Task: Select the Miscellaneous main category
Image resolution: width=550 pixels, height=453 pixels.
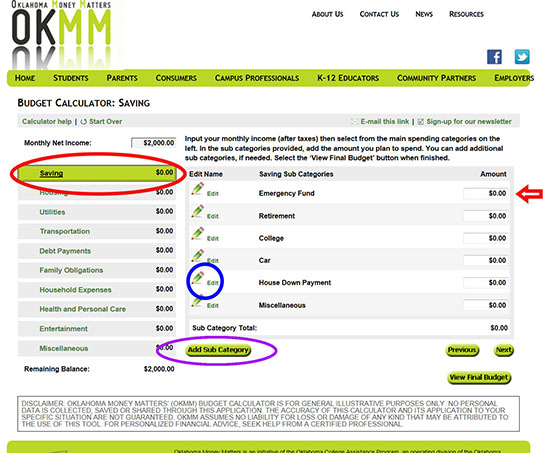Action: (x=97, y=348)
